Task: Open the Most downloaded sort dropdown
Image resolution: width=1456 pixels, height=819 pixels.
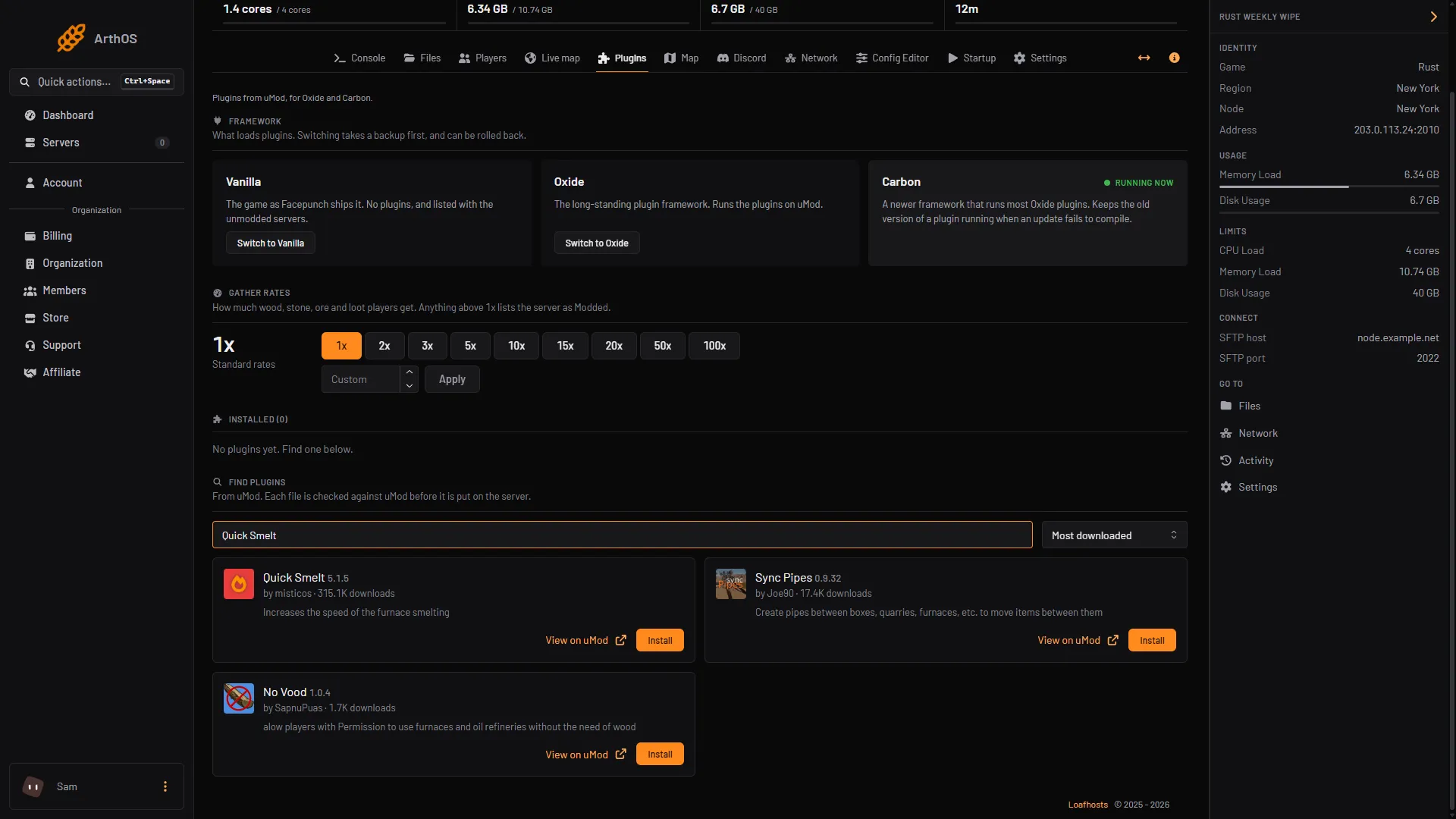Action: (x=1114, y=535)
